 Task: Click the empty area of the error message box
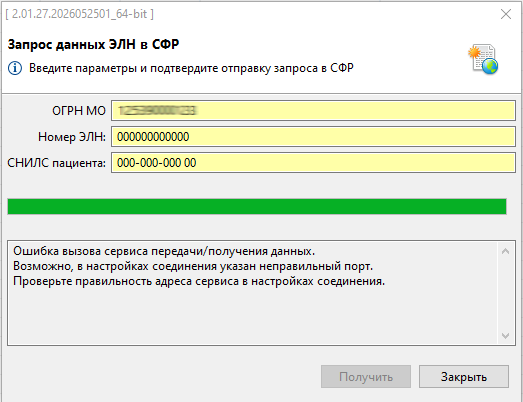click(253, 316)
